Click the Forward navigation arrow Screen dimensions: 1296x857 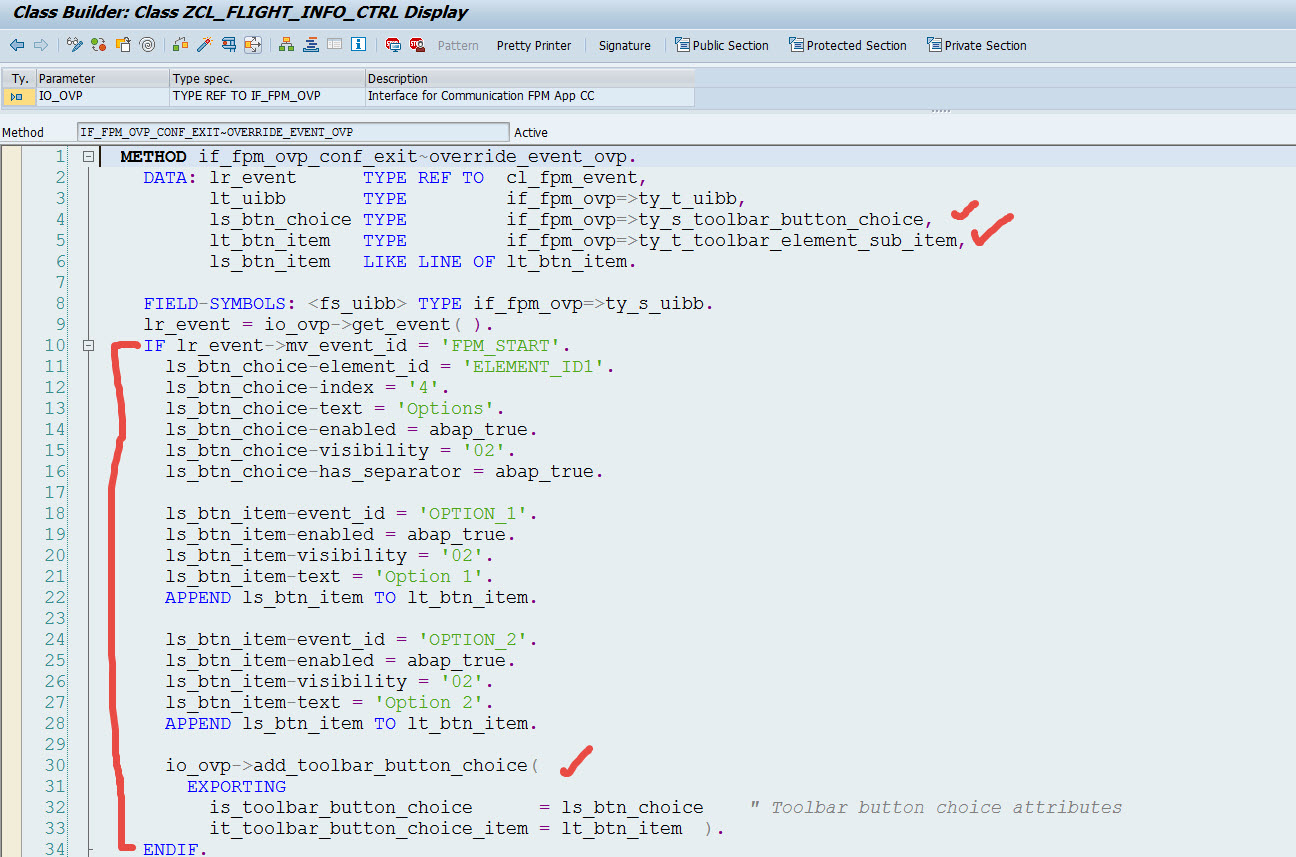pyautogui.click(x=39, y=44)
